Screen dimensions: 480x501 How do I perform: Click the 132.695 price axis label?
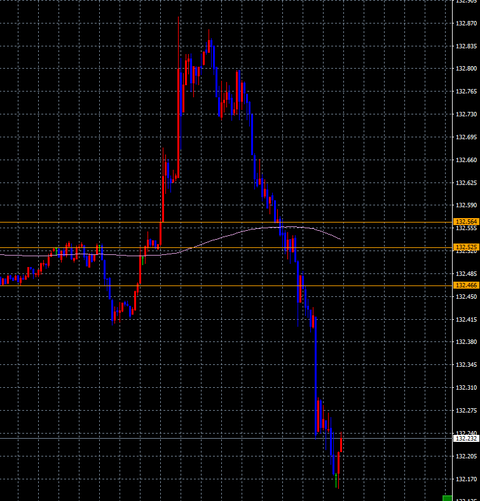pyautogui.click(x=466, y=137)
